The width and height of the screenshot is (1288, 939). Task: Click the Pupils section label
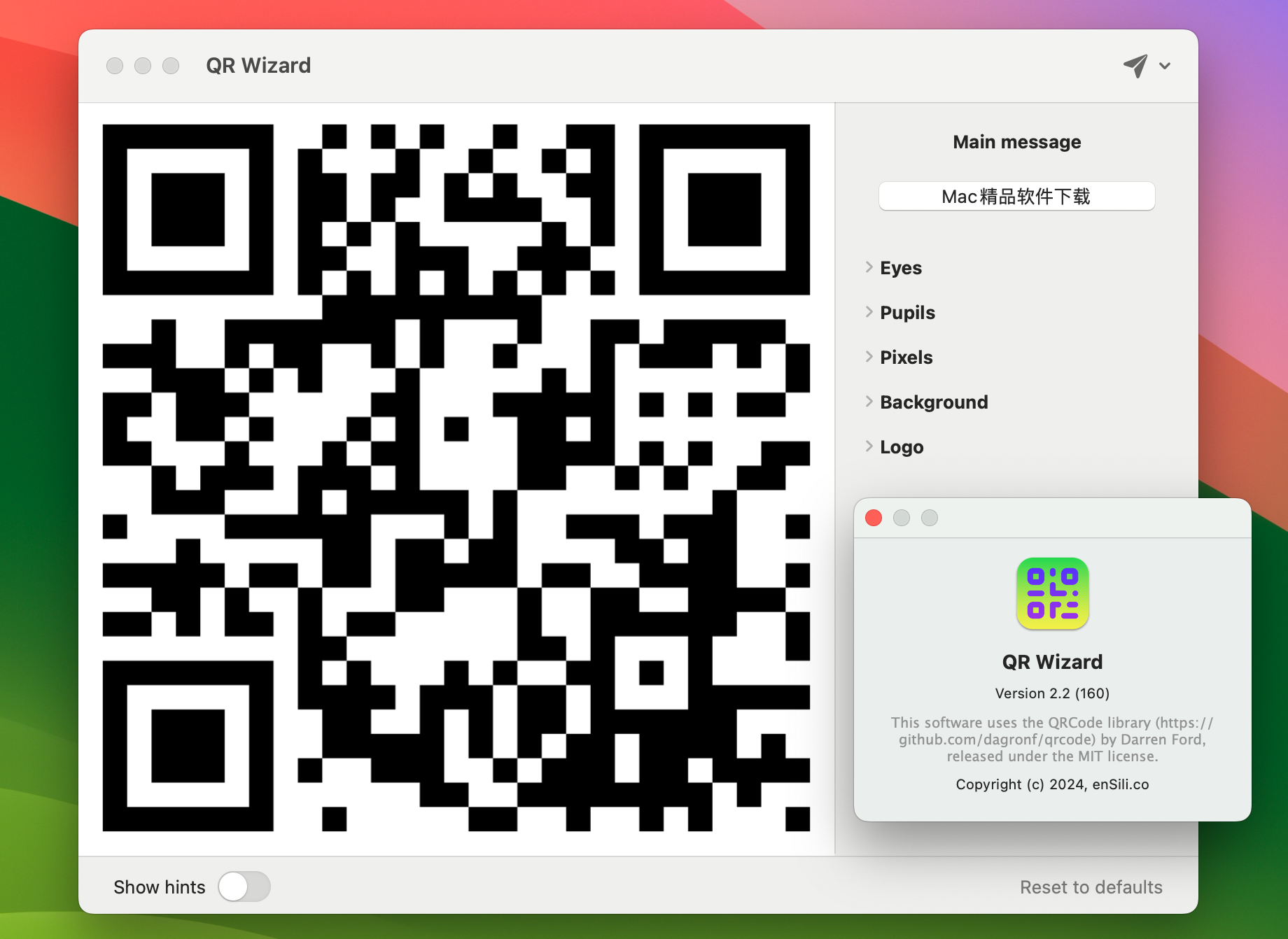pyautogui.click(x=907, y=313)
